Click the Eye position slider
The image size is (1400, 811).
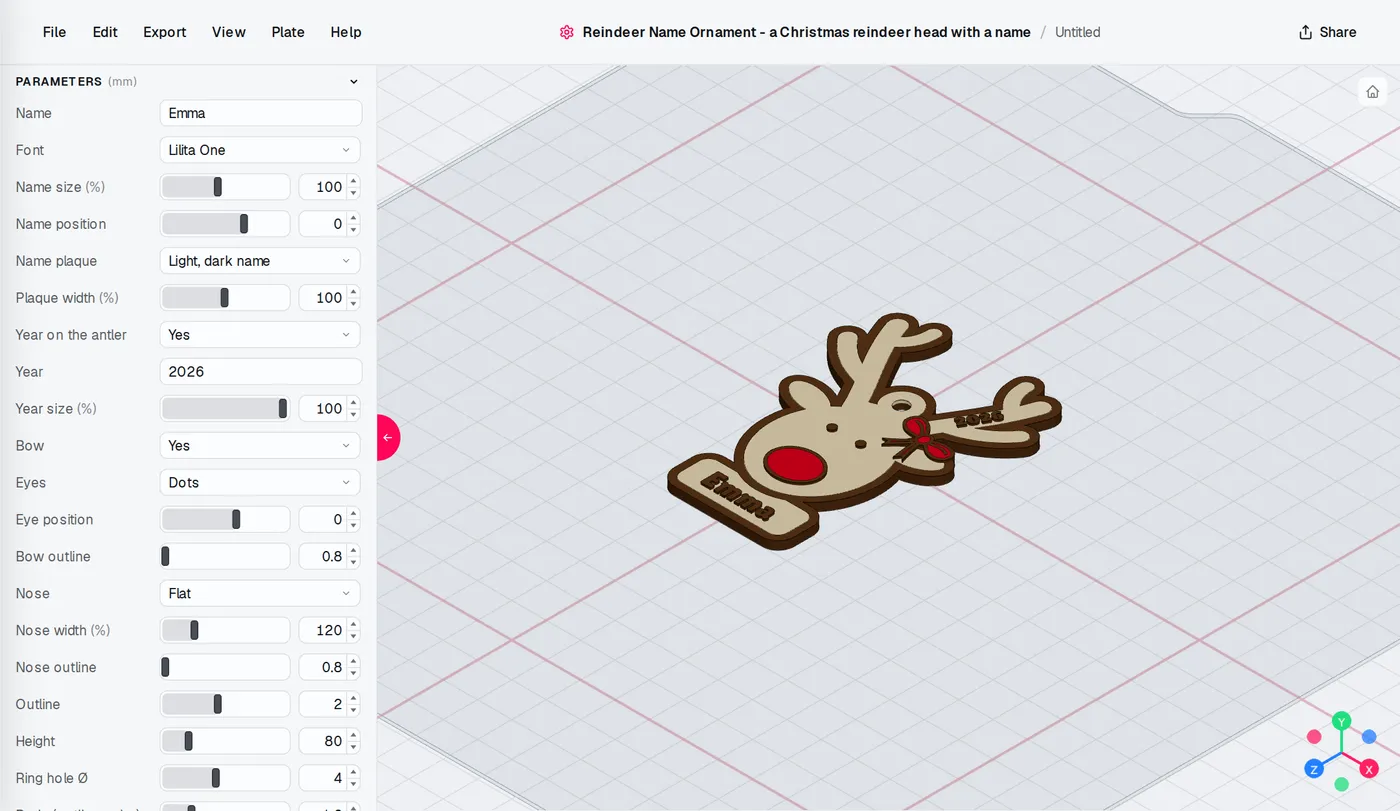pyautogui.click(x=225, y=520)
